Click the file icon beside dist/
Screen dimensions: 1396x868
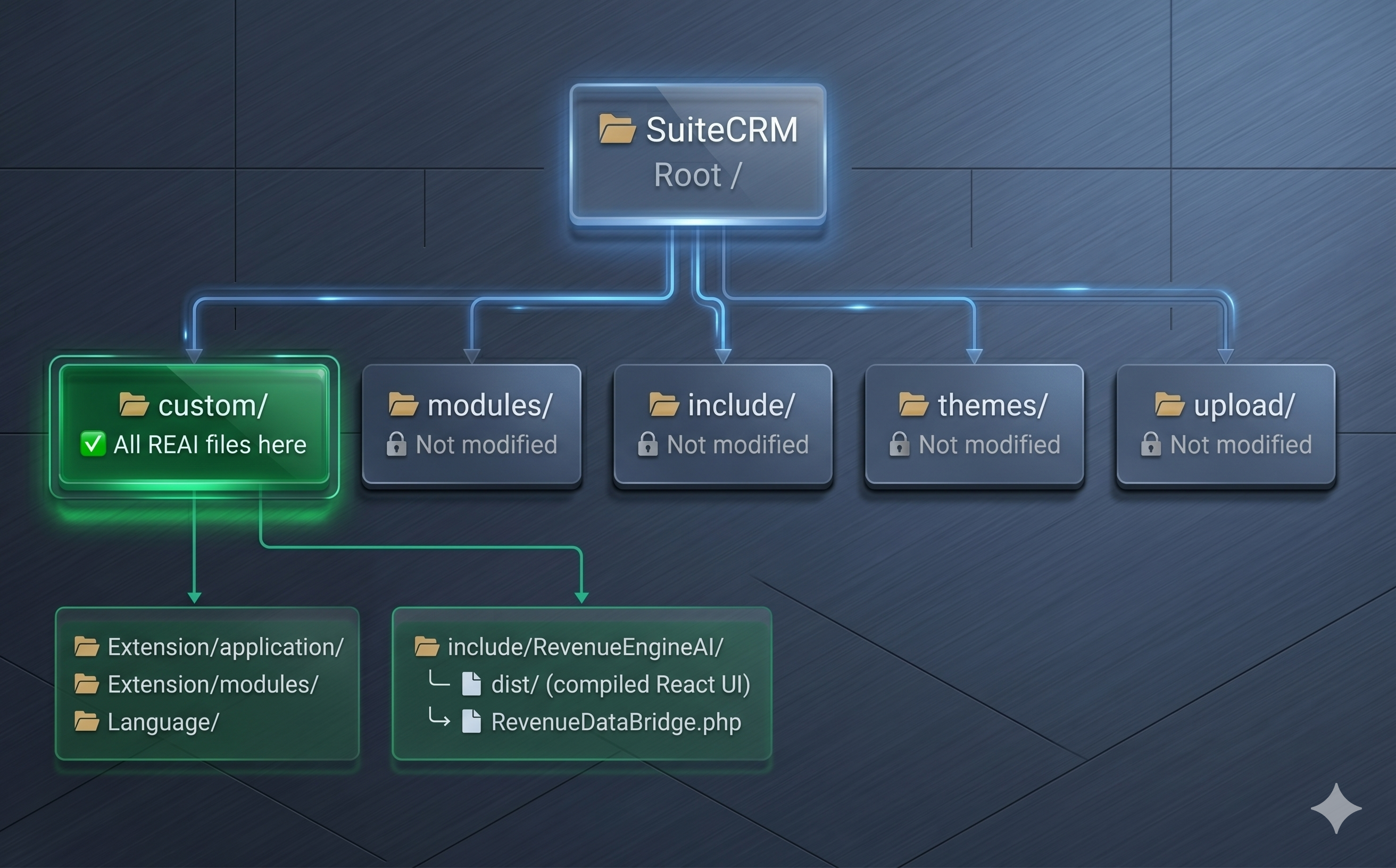coord(471,684)
